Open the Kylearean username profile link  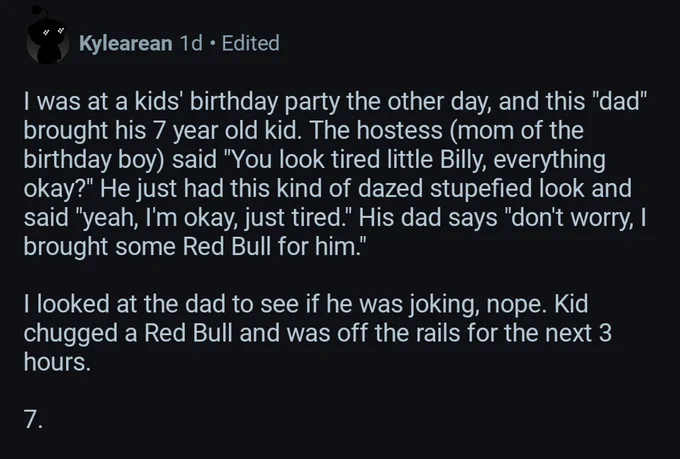126,43
